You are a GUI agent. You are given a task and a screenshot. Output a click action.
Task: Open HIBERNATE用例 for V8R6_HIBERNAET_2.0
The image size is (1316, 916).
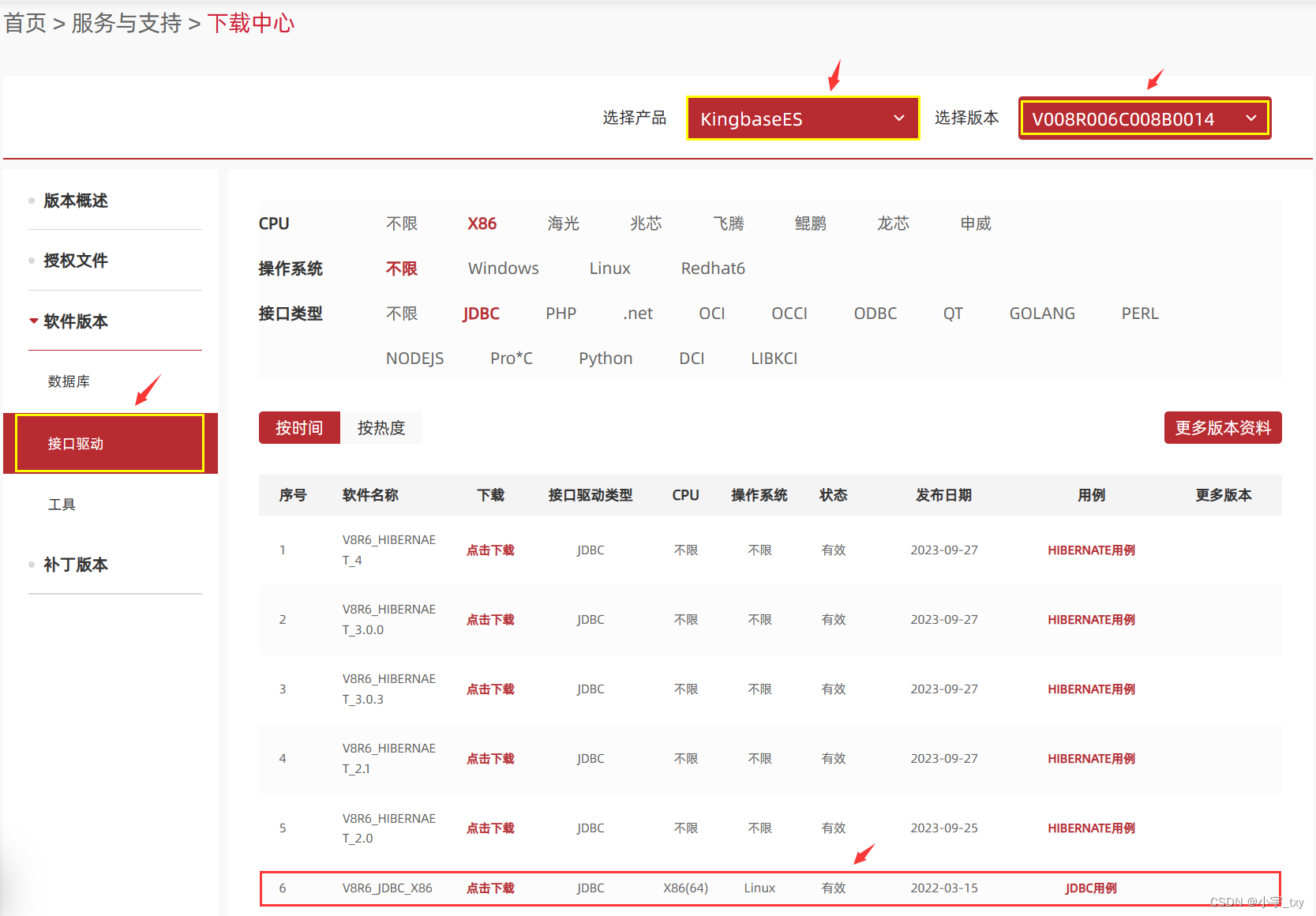(1091, 828)
